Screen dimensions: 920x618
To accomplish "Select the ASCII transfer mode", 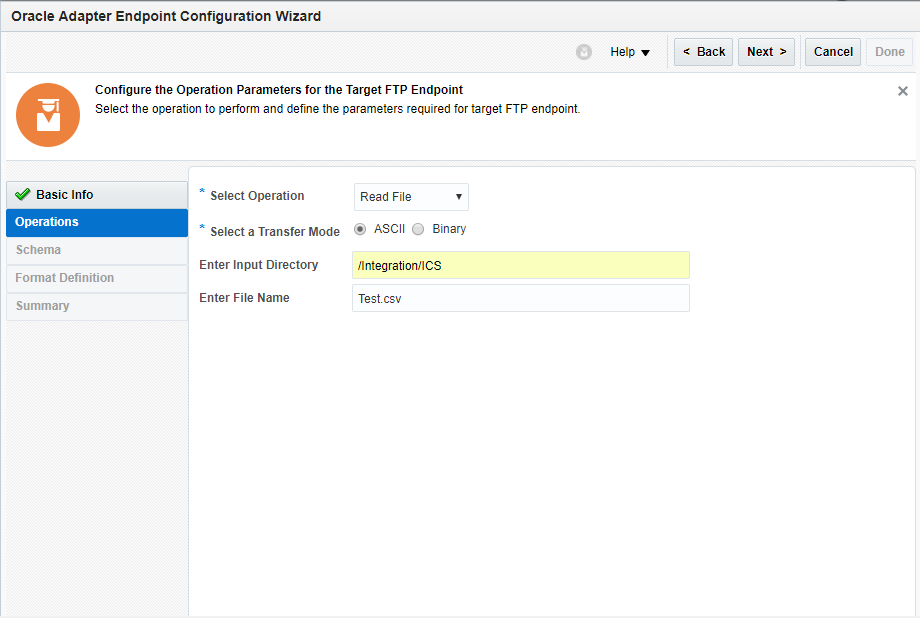I will 360,229.
